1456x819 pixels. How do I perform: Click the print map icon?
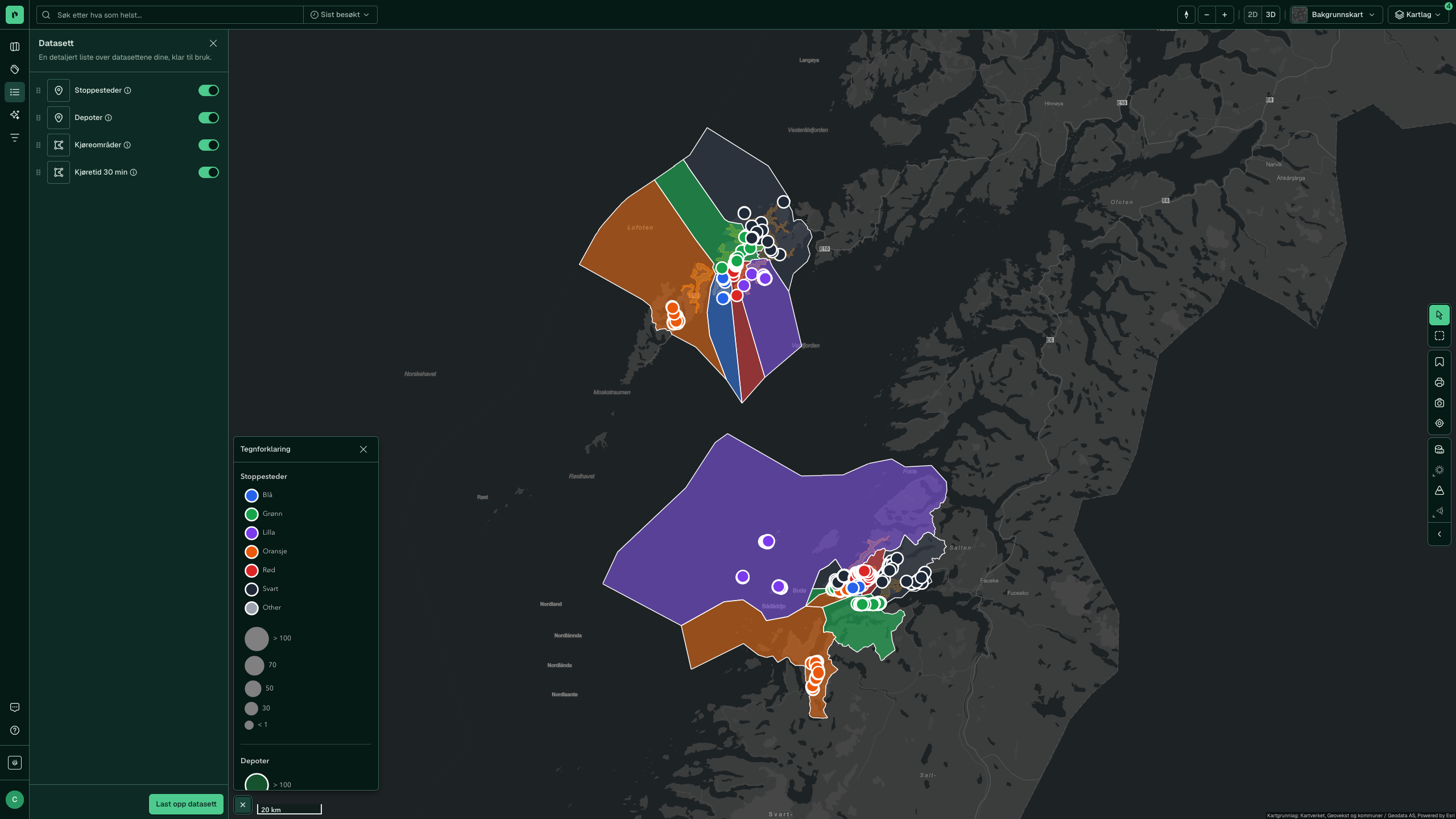[1439, 383]
